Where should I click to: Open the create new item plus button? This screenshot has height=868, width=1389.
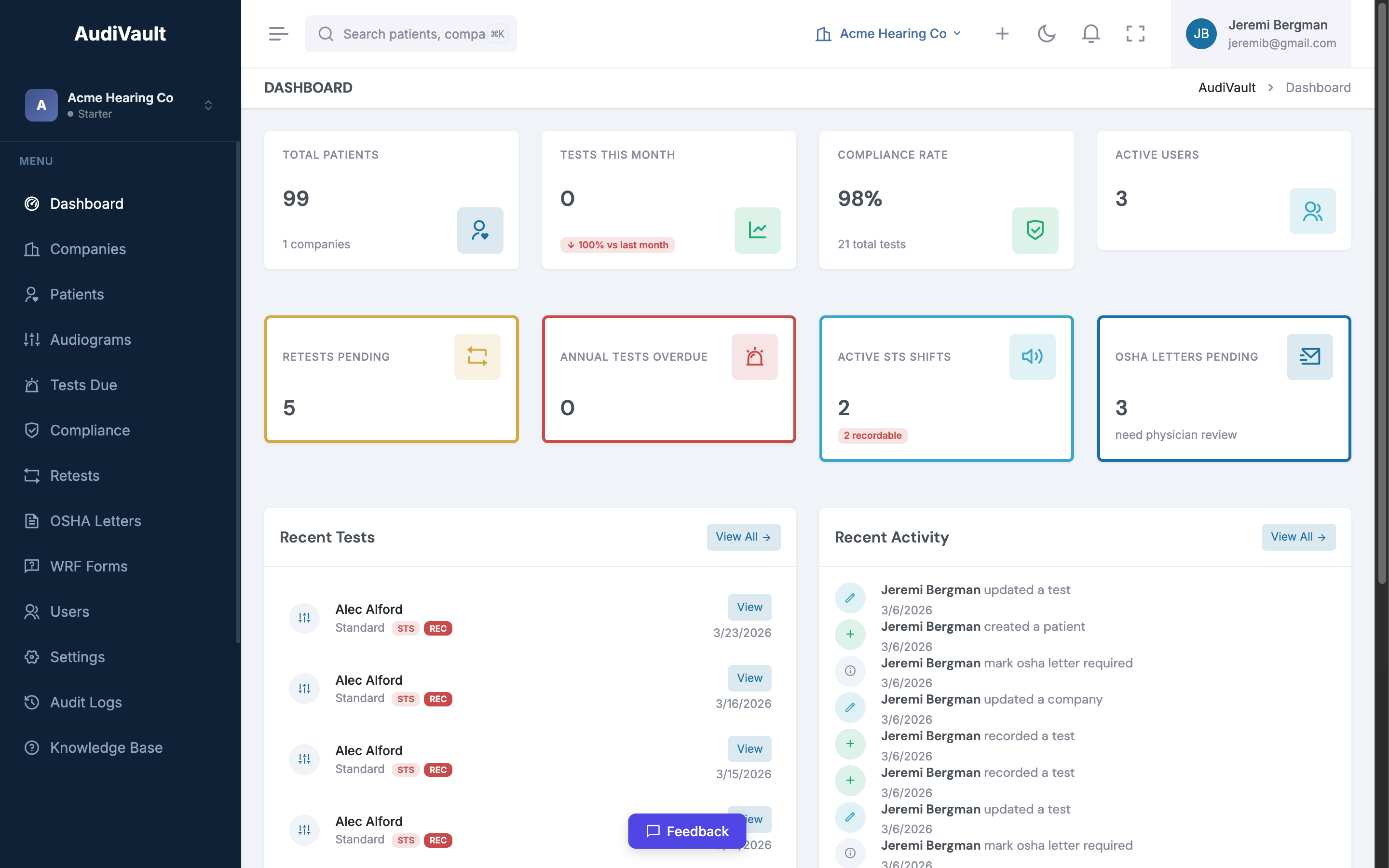[x=1002, y=33]
